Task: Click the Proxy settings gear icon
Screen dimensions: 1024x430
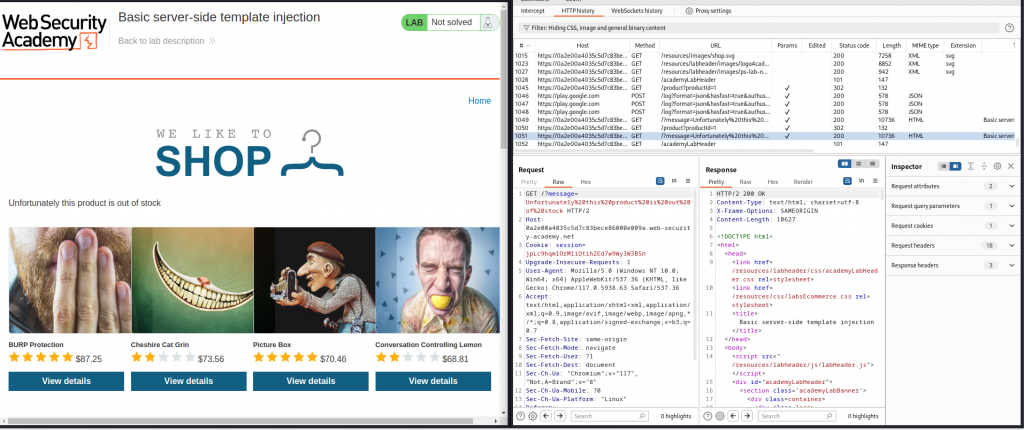Action: pos(689,11)
